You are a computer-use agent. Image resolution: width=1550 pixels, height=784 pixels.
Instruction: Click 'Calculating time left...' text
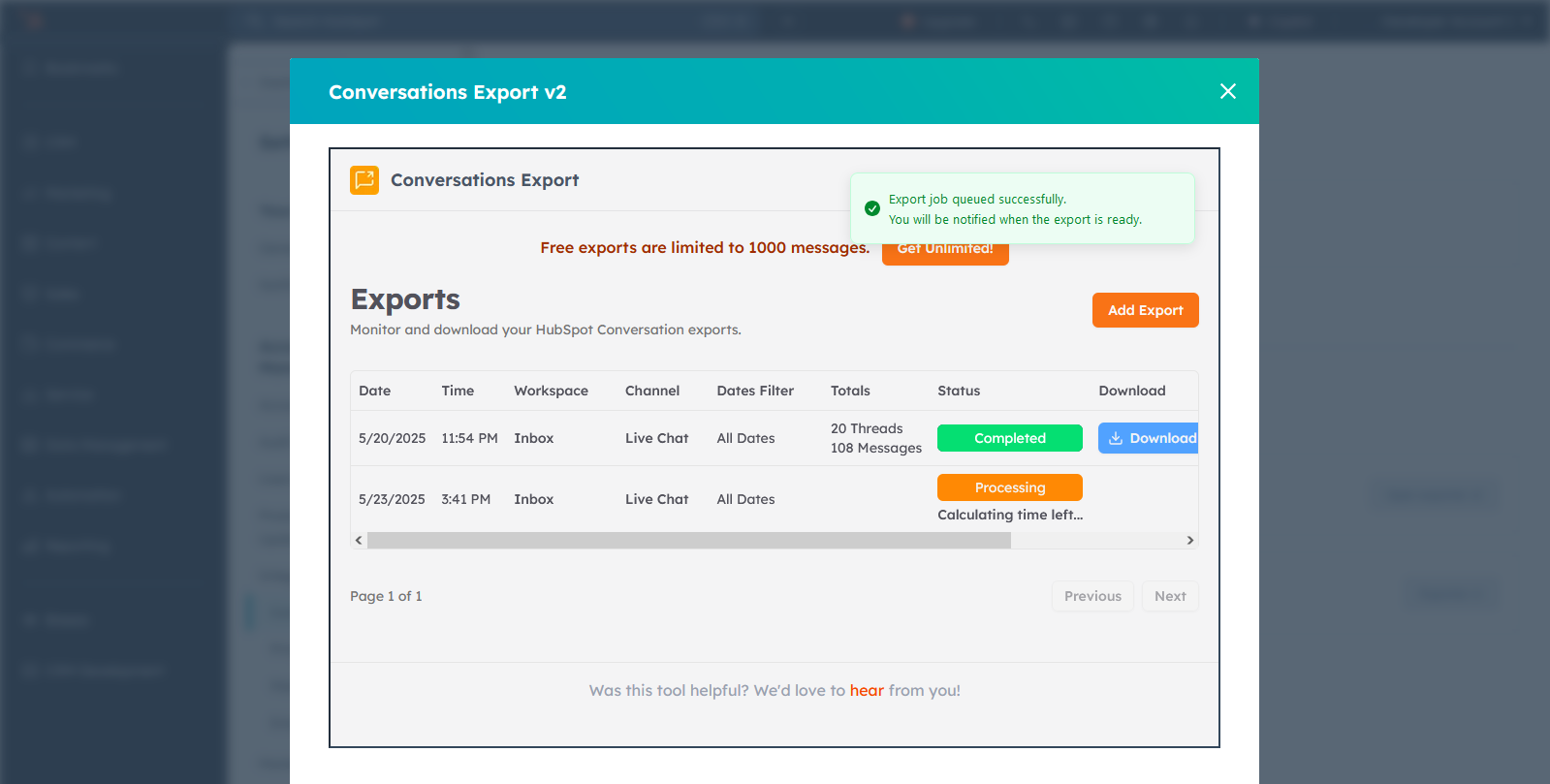pyautogui.click(x=1010, y=515)
